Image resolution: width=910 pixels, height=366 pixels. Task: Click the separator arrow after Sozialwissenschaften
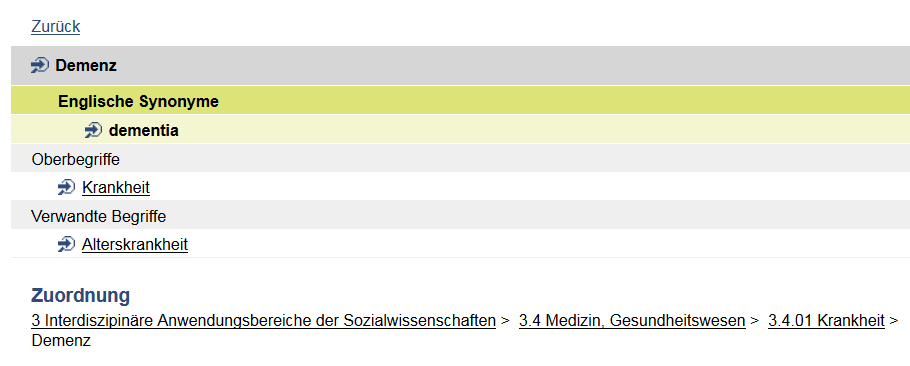tap(505, 320)
